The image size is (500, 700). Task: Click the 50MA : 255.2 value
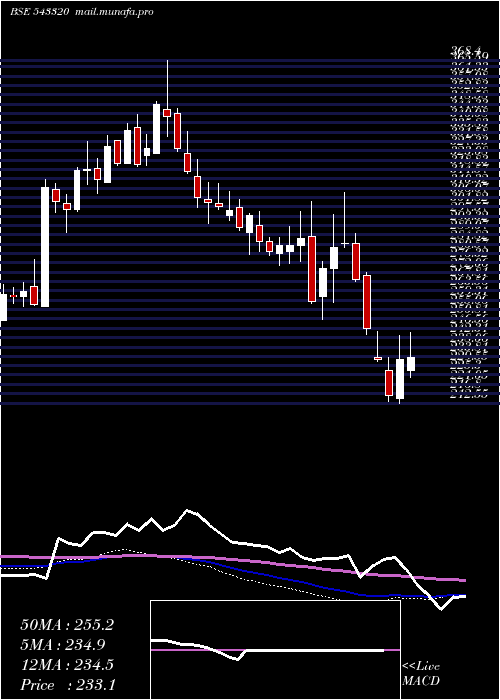pos(67,625)
